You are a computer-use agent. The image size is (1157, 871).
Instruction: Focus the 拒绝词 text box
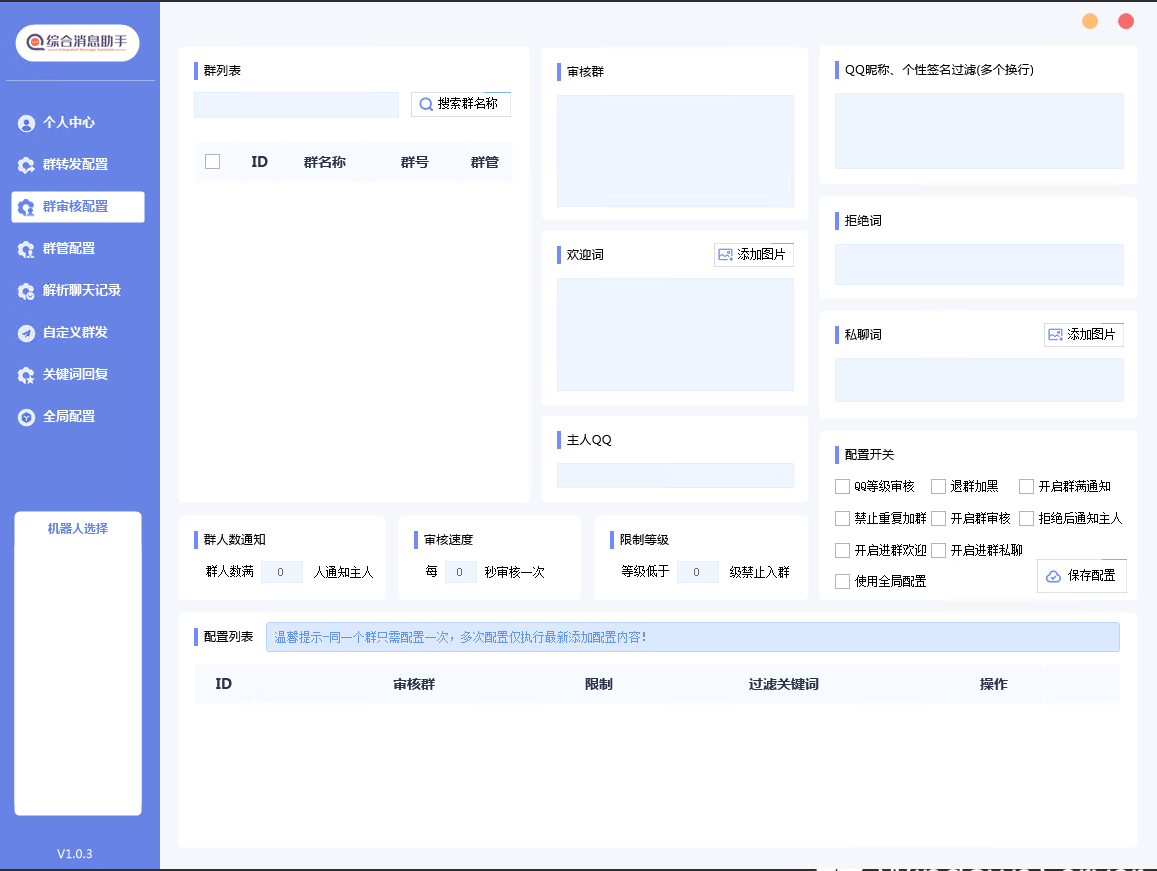point(978,265)
